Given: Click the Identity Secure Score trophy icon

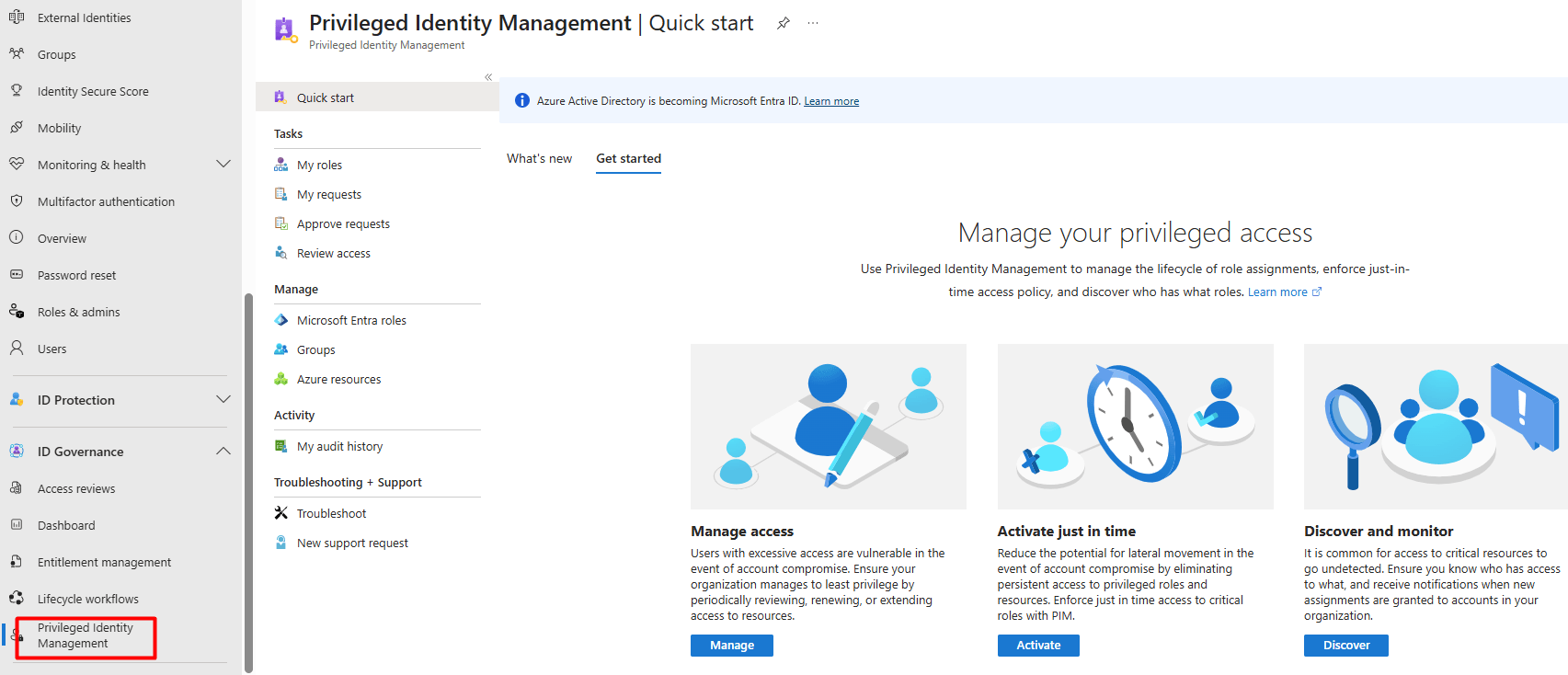Looking at the screenshot, I should coord(17,91).
